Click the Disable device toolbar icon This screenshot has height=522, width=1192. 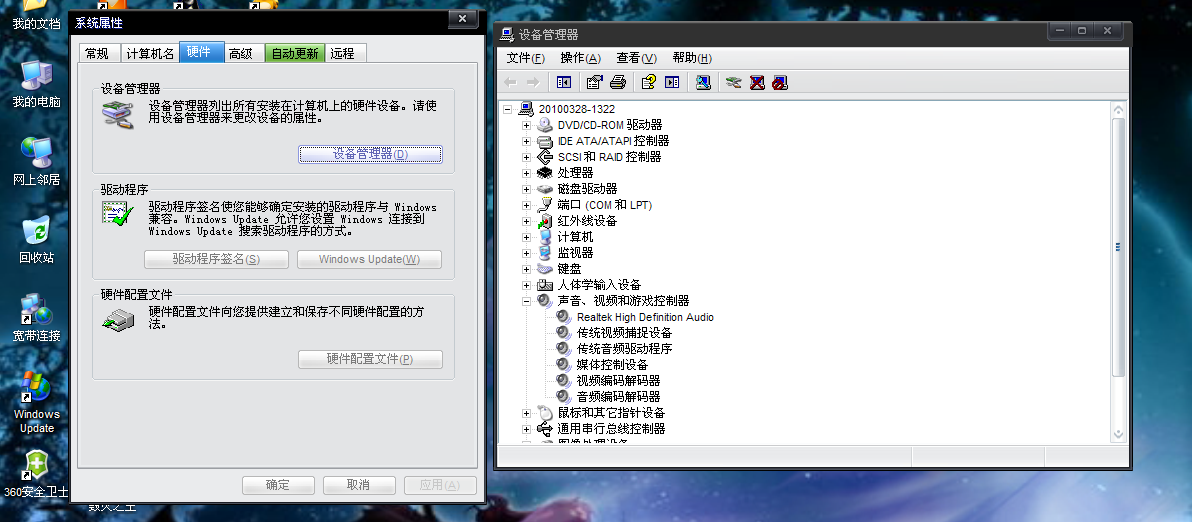point(780,82)
